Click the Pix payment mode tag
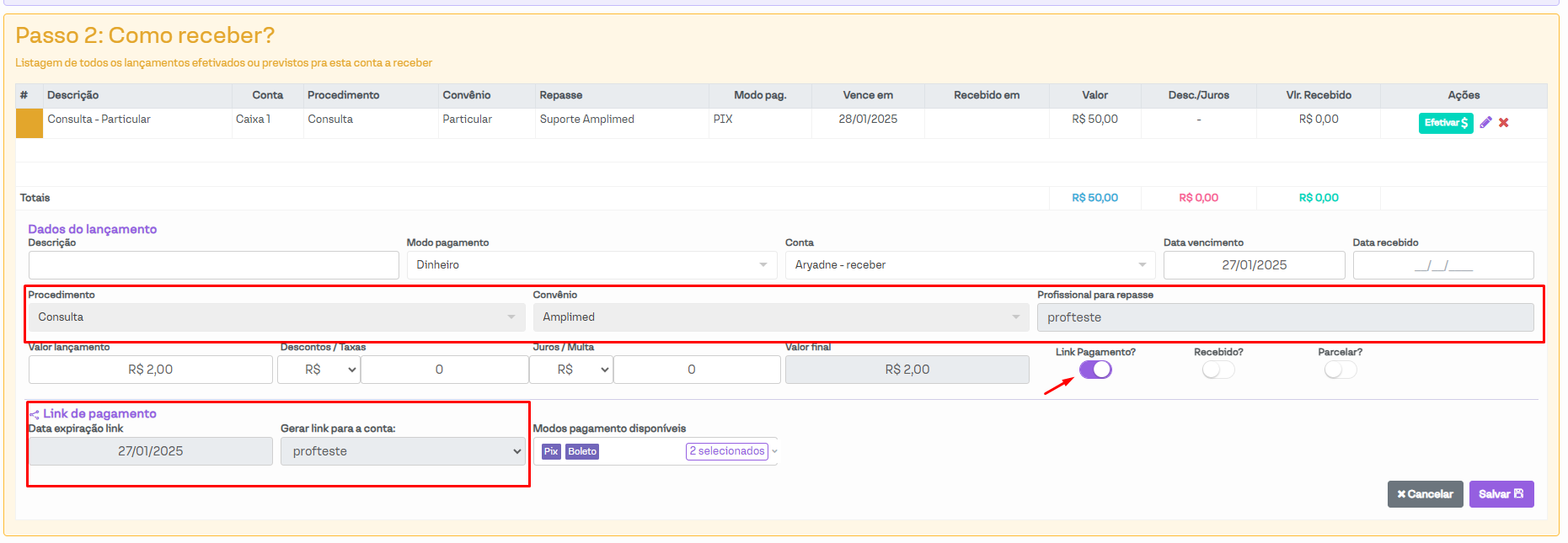 (551, 451)
